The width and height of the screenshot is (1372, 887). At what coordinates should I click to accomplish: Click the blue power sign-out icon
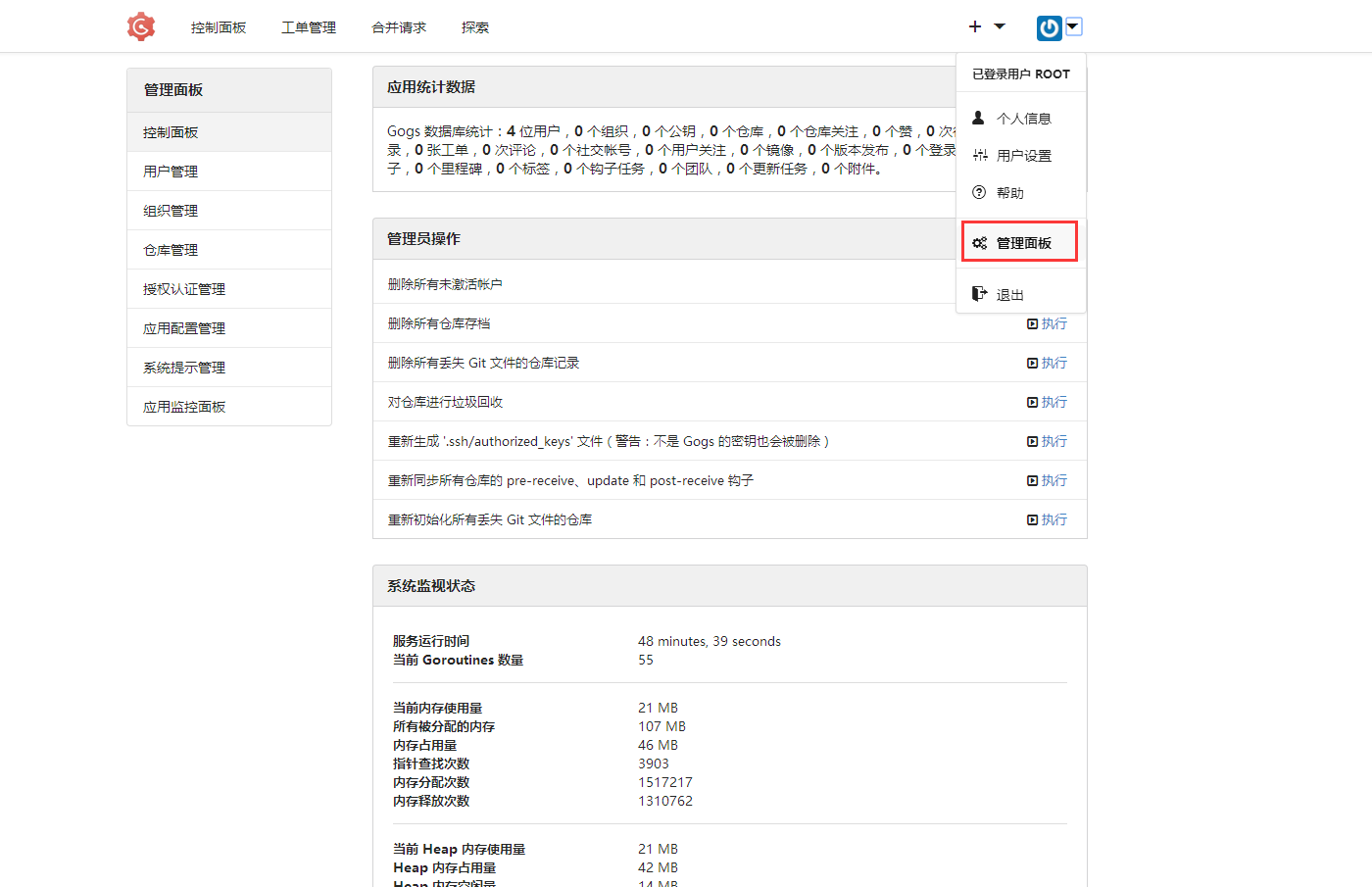point(1048,26)
